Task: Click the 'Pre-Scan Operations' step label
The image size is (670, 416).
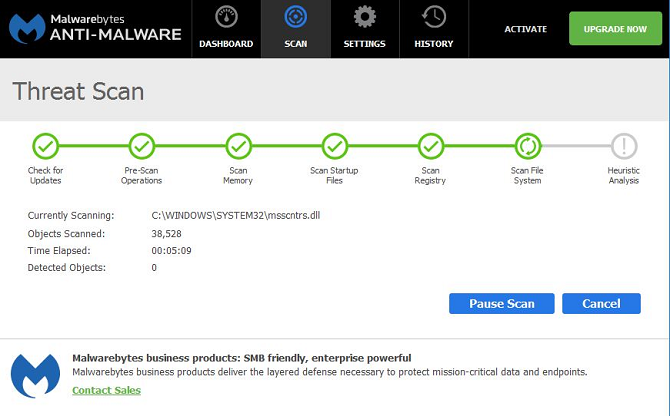Action: (141, 176)
